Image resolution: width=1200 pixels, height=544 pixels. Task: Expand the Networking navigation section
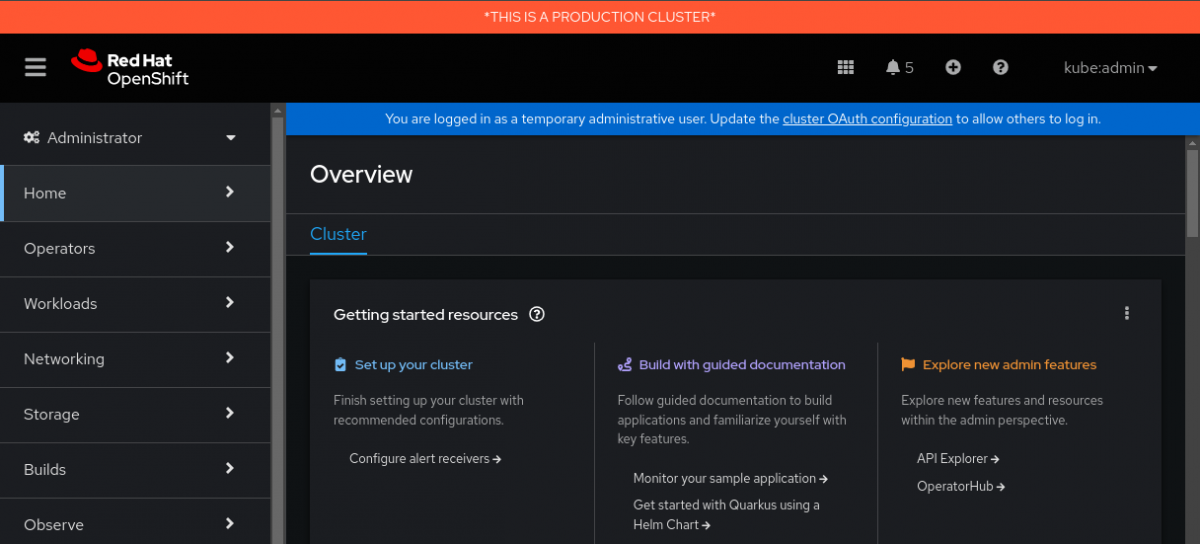(x=135, y=358)
